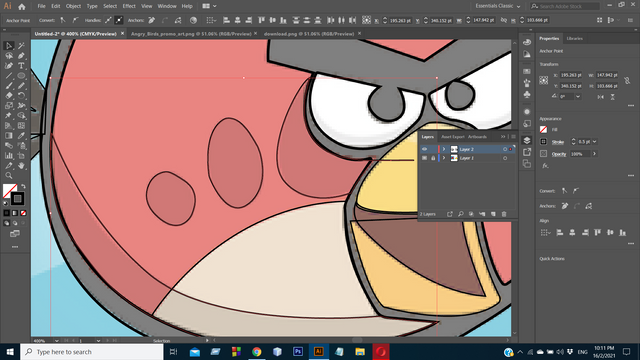Toggle lock on Layer 1
640x360 pixels.
click(x=433, y=158)
